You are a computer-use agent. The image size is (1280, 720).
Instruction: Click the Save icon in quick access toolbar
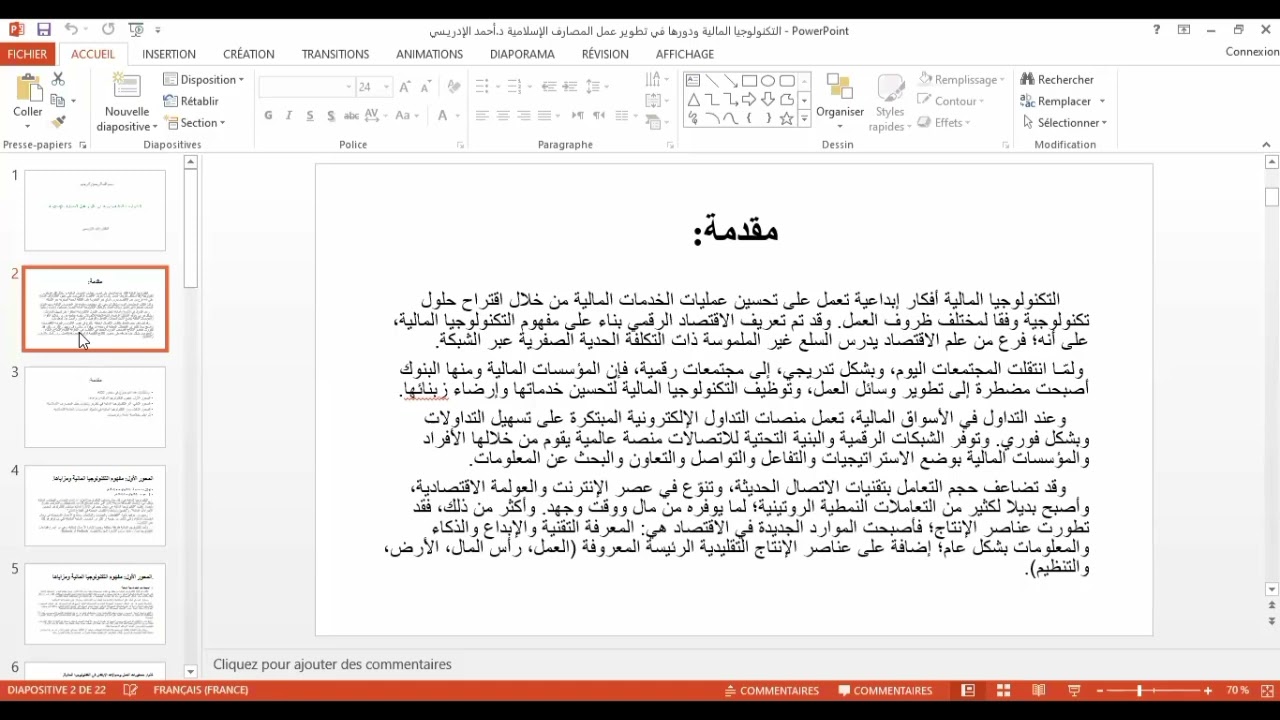tap(43, 30)
